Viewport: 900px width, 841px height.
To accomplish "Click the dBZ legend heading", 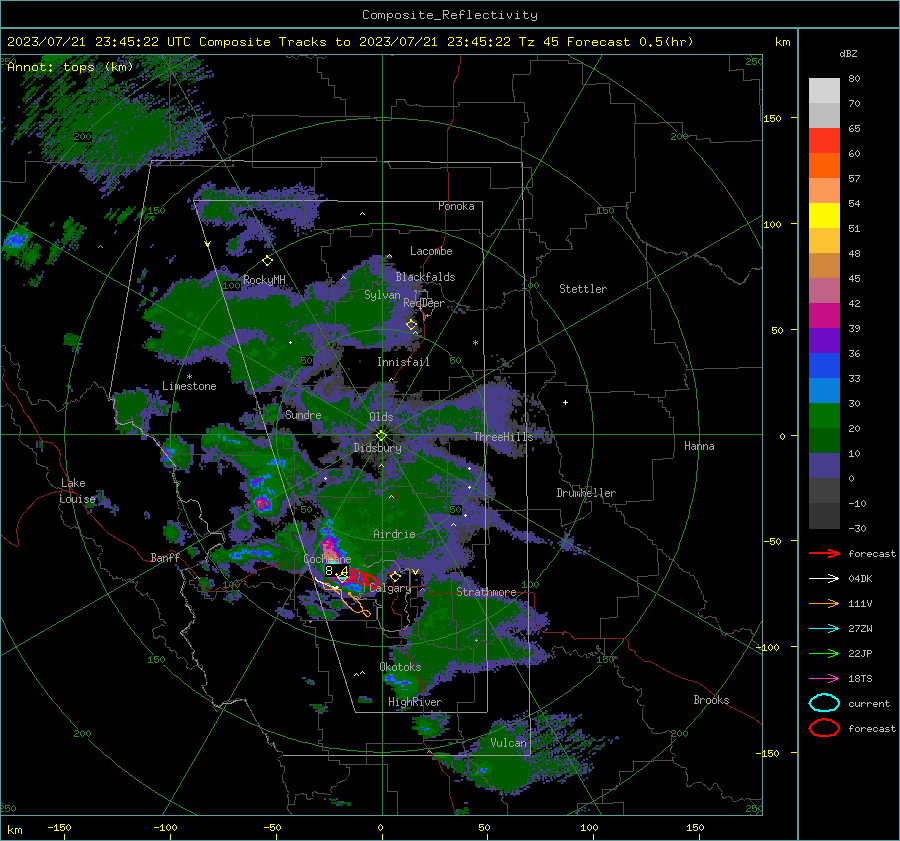I will 848,53.
